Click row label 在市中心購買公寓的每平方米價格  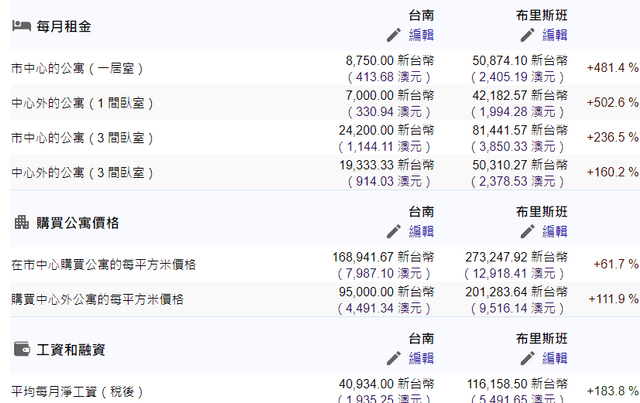pos(103,265)
